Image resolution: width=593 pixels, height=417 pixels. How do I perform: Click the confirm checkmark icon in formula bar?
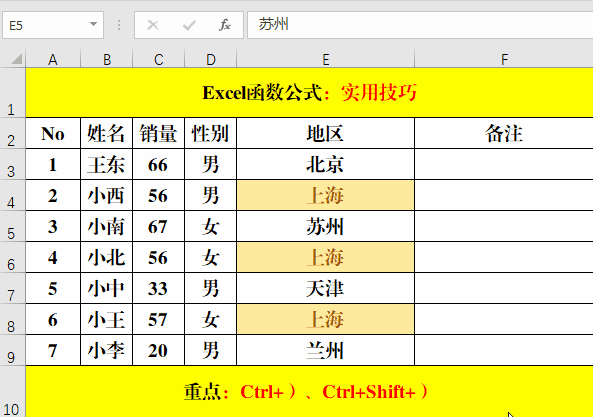[189, 25]
